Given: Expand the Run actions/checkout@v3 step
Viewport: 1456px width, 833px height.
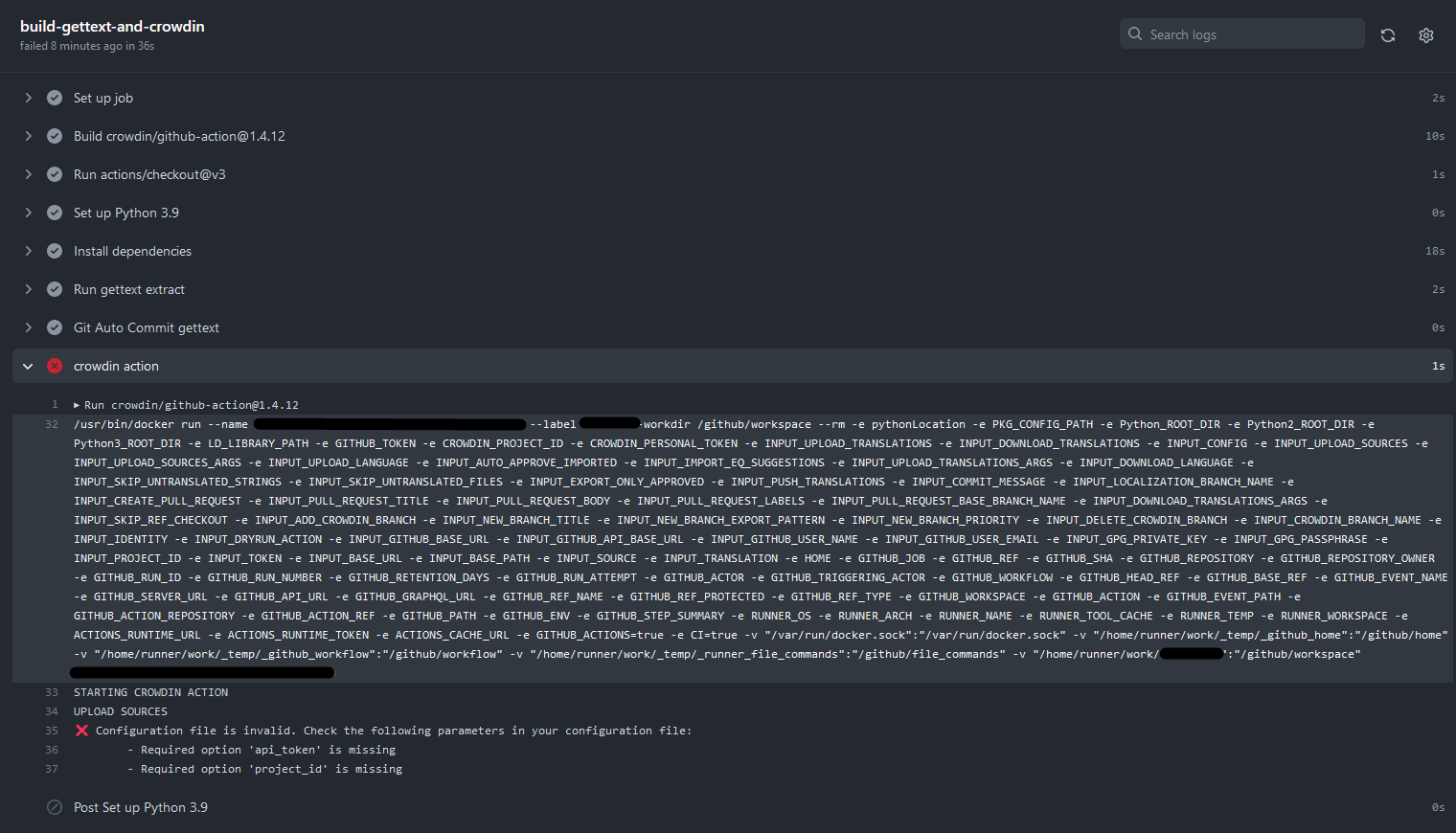Looking at the screenshot, I should tap(28, 173).
